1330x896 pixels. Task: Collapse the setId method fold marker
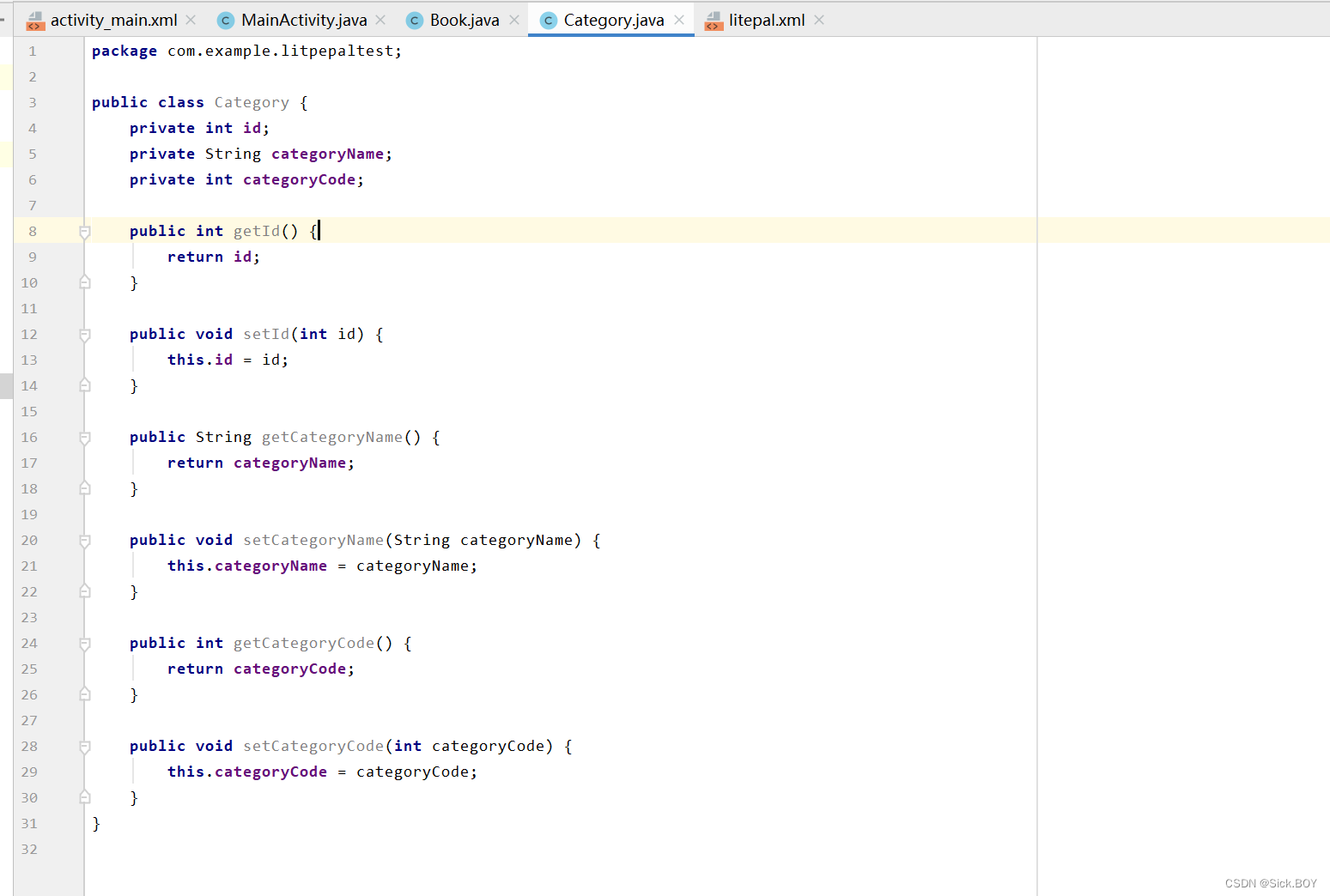pyautogui.click(x=85, y=335)
